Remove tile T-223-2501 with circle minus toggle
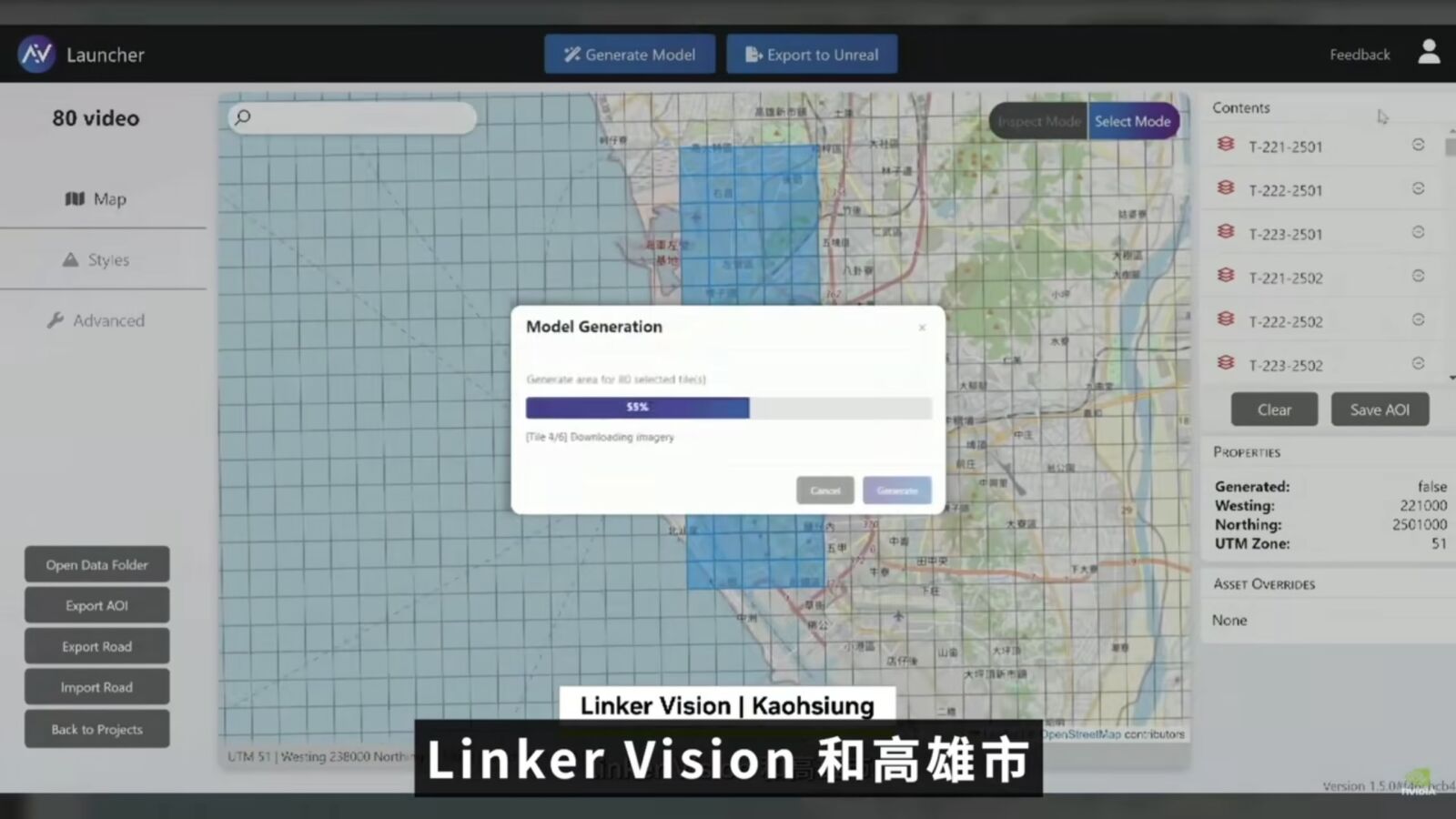 pos(1418,232)
